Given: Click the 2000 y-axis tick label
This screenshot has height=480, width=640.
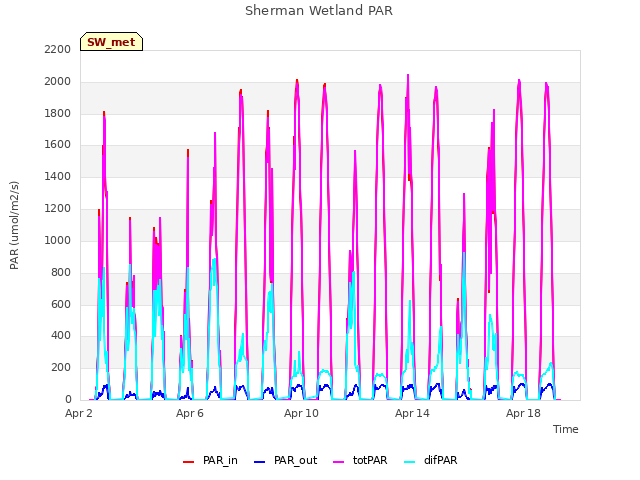Looking at the screenshot, I should click(x=58, y=82).
